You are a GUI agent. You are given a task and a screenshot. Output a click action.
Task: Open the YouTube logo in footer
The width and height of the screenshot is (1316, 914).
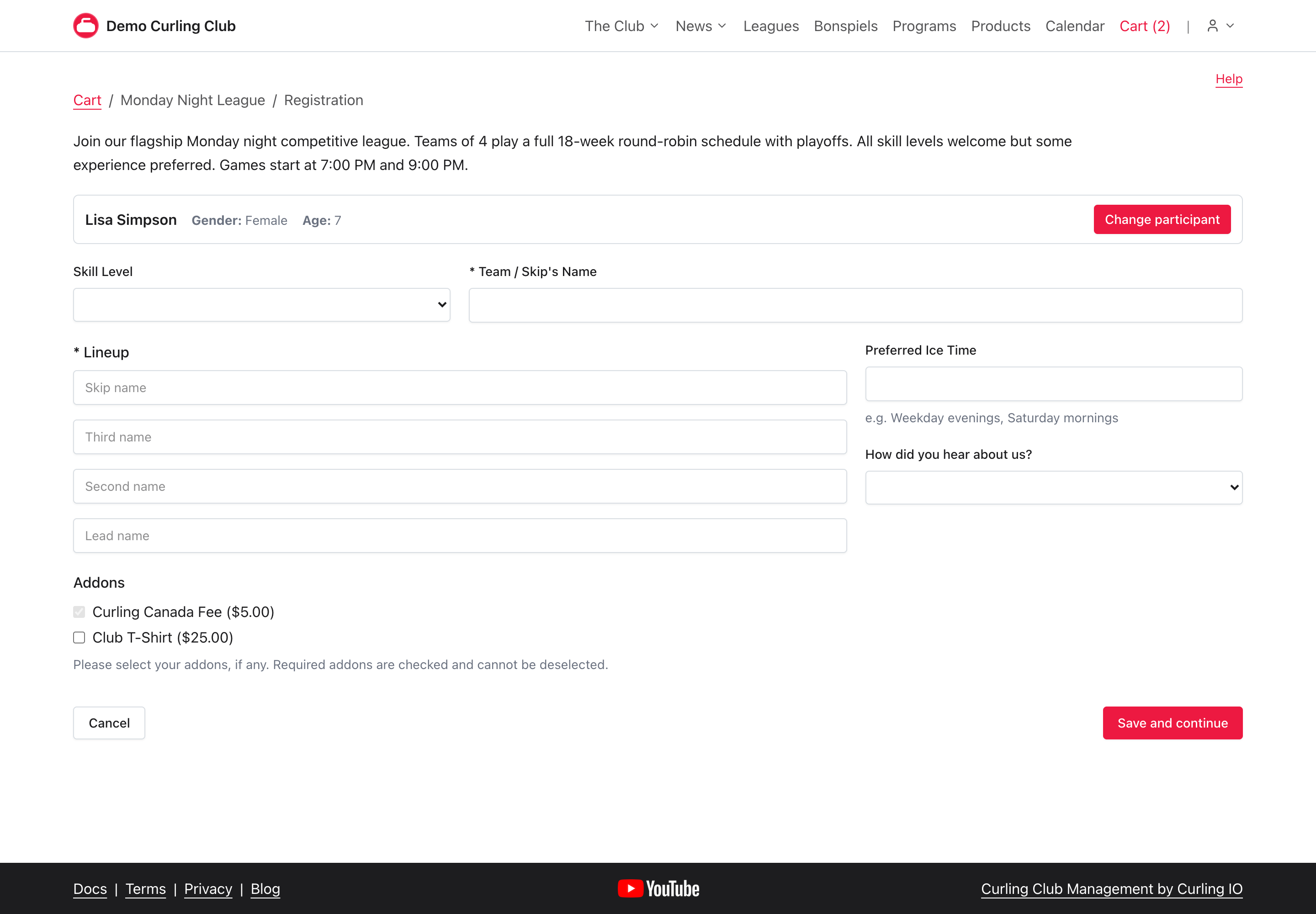pos(658,888)
